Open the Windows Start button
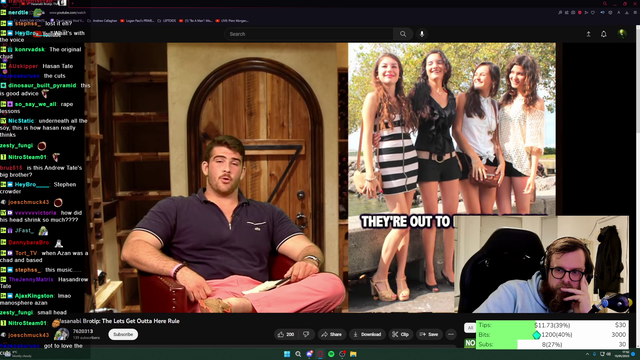640x360 pixels. [x=287, y=354]
